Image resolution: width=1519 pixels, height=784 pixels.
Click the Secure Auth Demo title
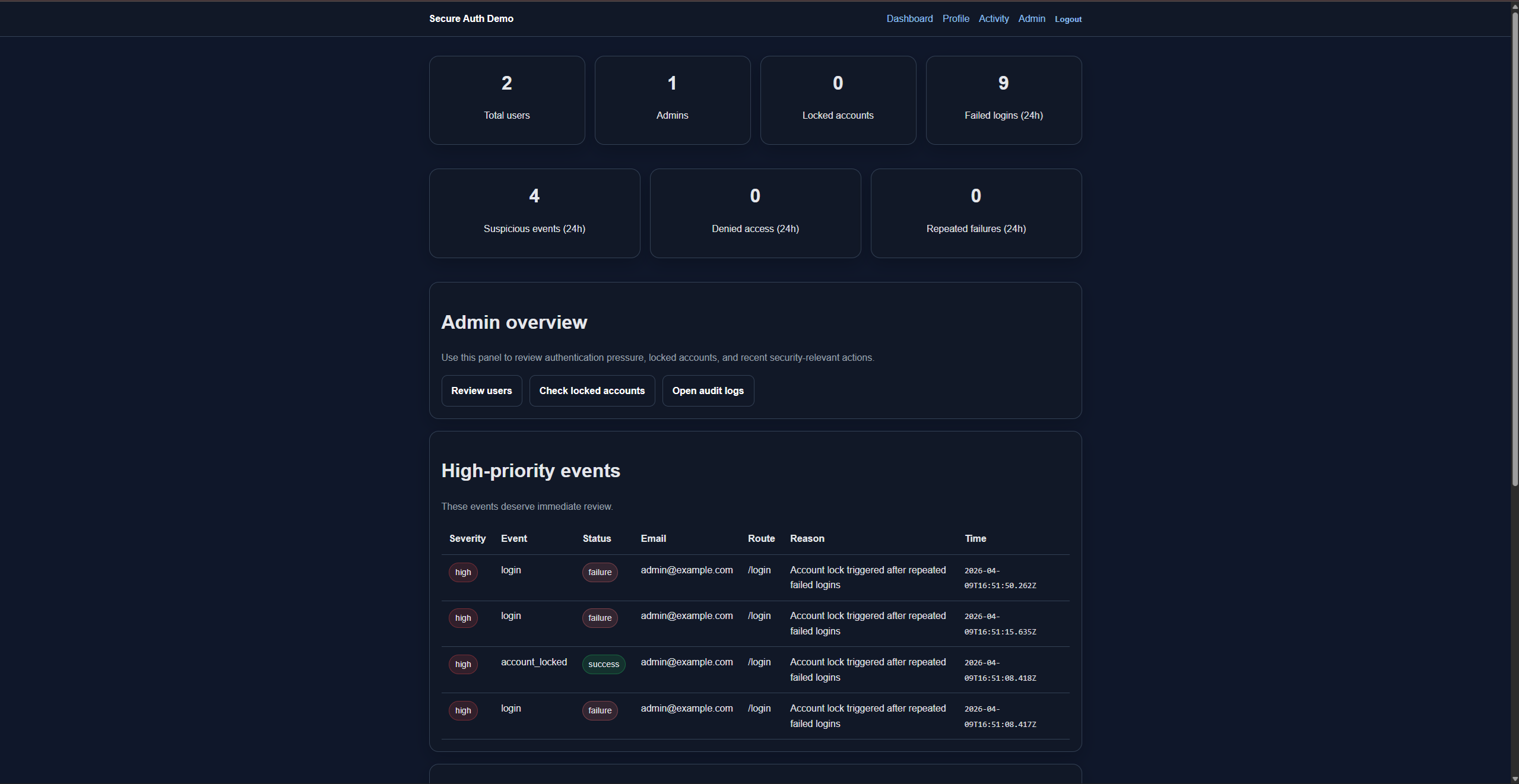471,19
